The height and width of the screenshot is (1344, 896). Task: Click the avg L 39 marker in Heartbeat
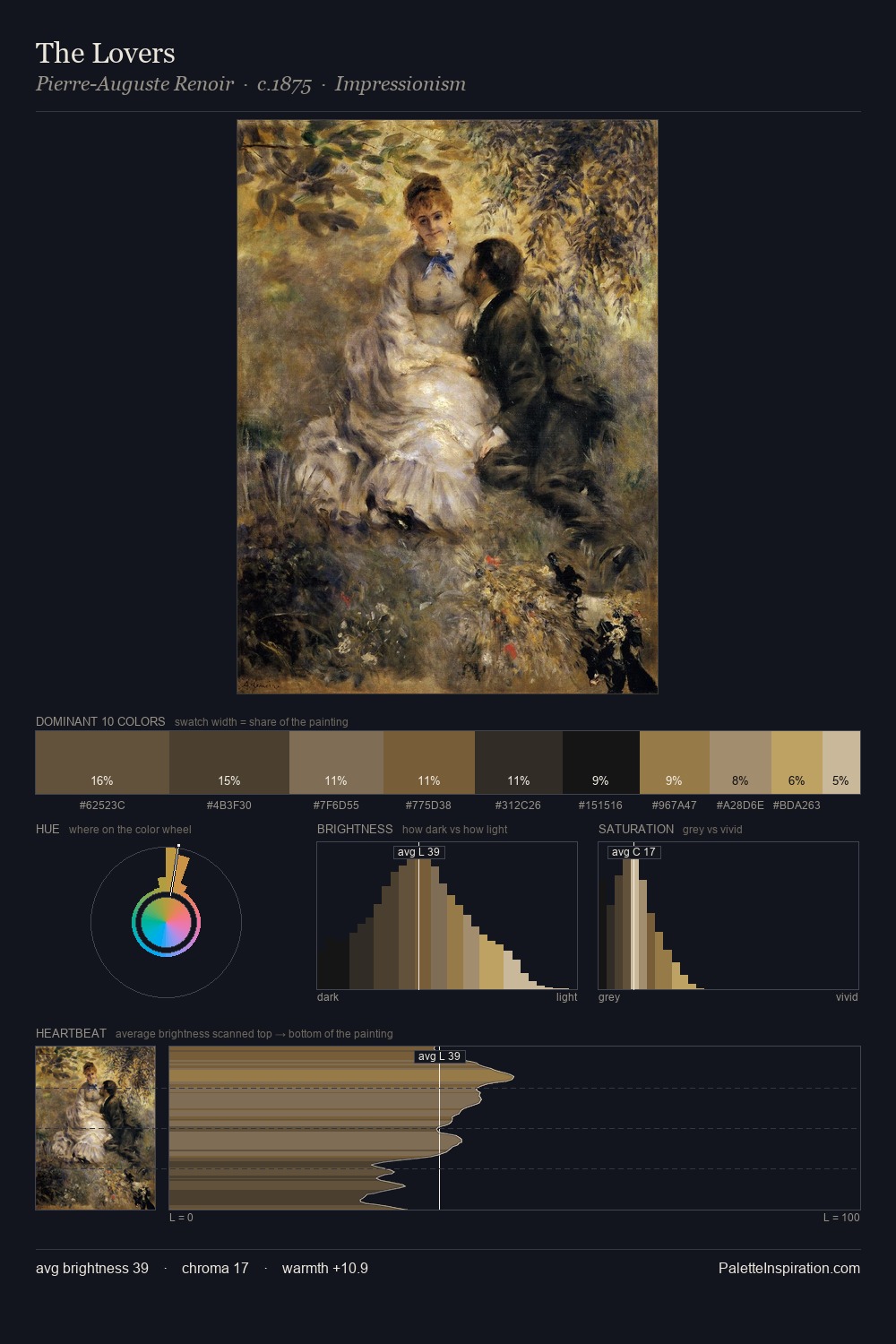pyautogui.click(x=439, y=1056)
